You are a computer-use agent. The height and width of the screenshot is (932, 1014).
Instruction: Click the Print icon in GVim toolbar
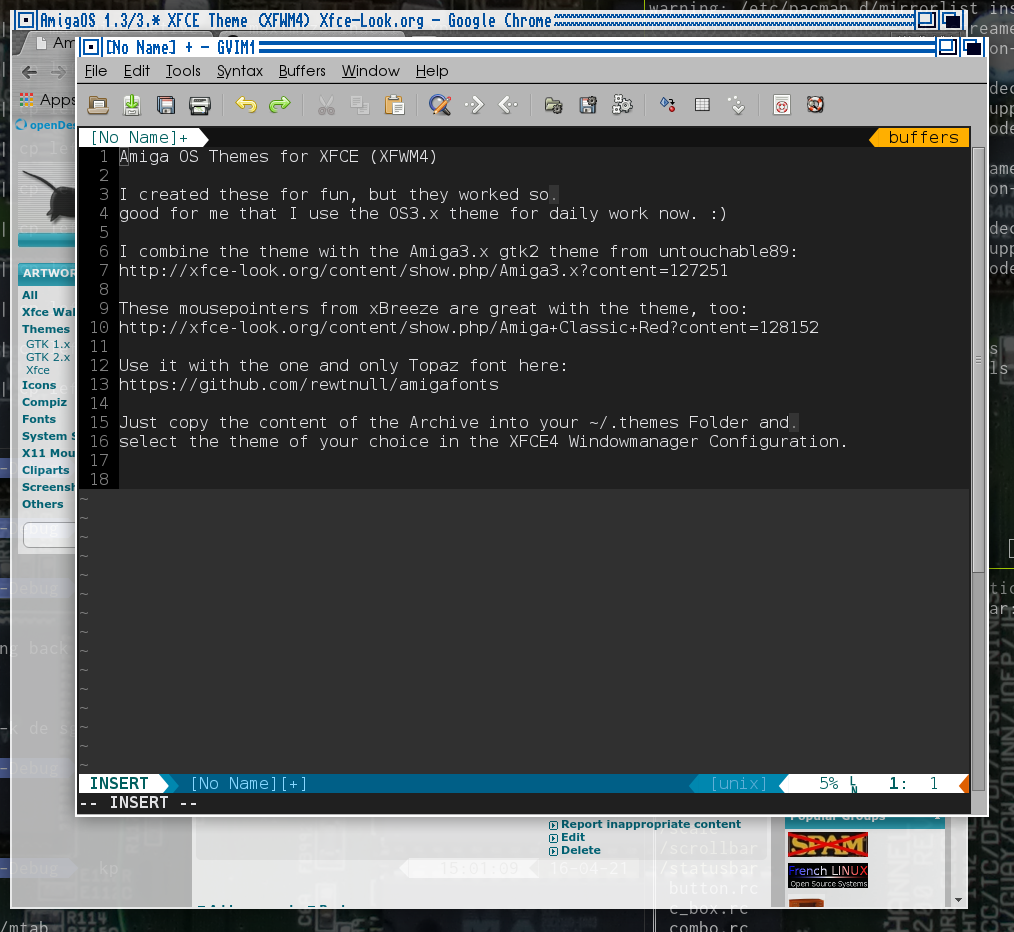(200, 105)
